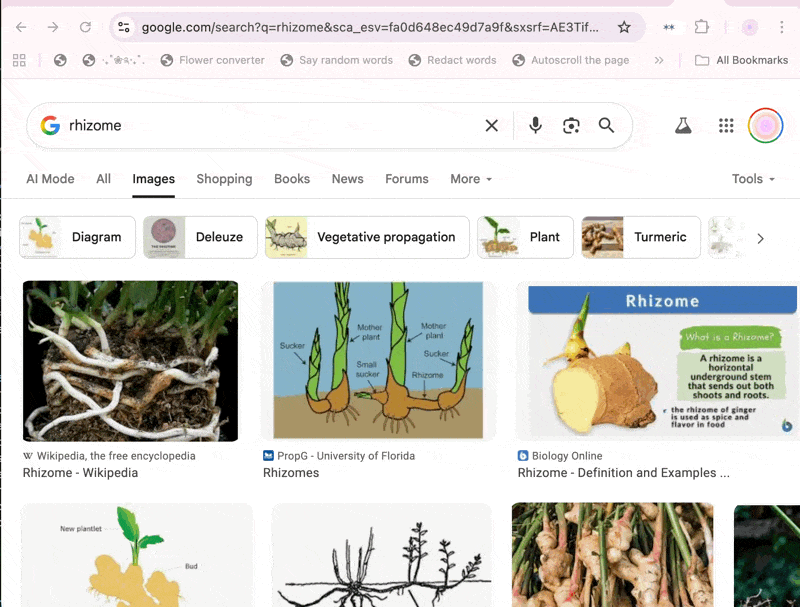Reload the page
800x607 pixels.
click(x=85, y=27)
